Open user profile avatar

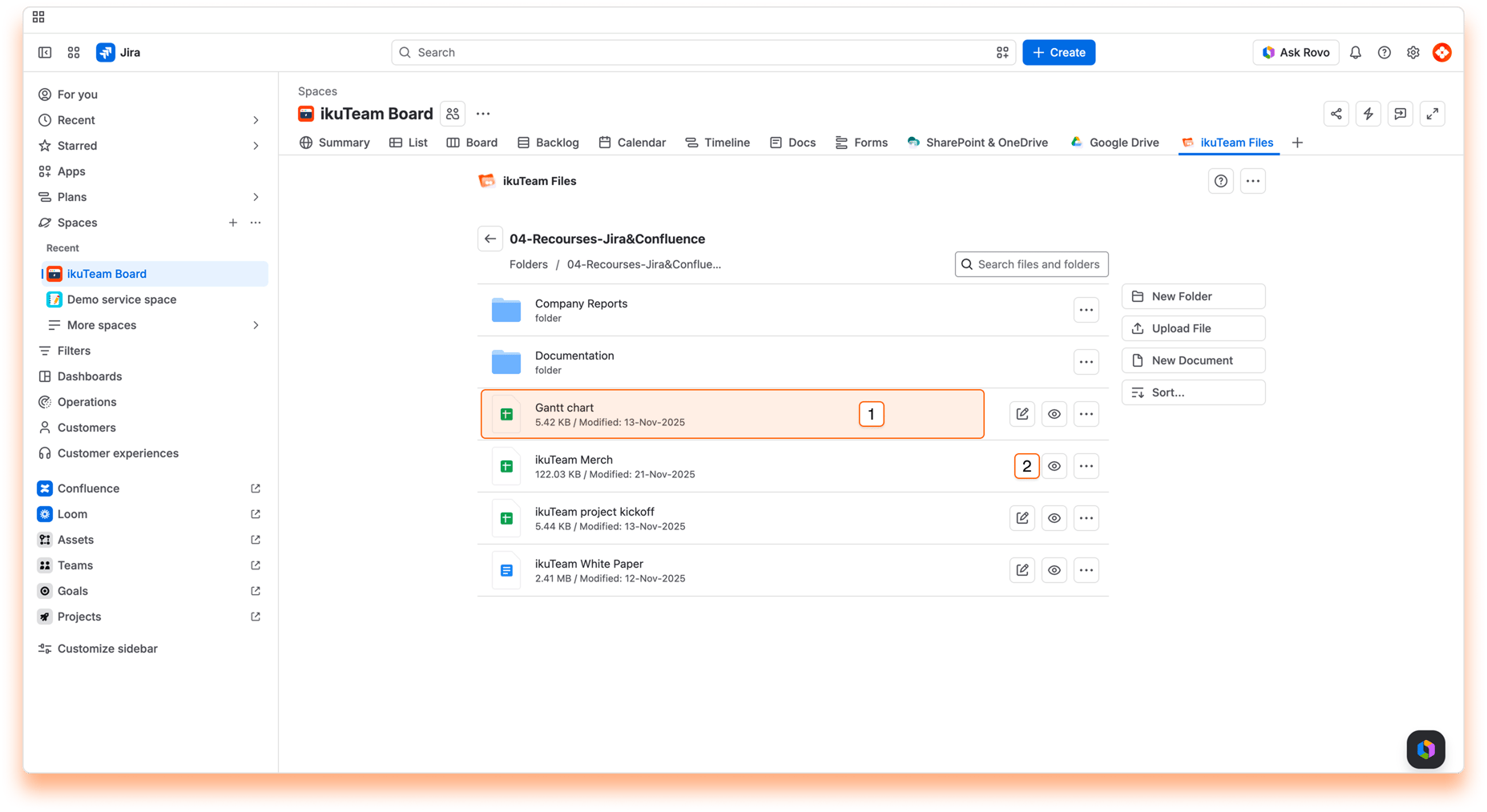click(x=1442, y=52)
